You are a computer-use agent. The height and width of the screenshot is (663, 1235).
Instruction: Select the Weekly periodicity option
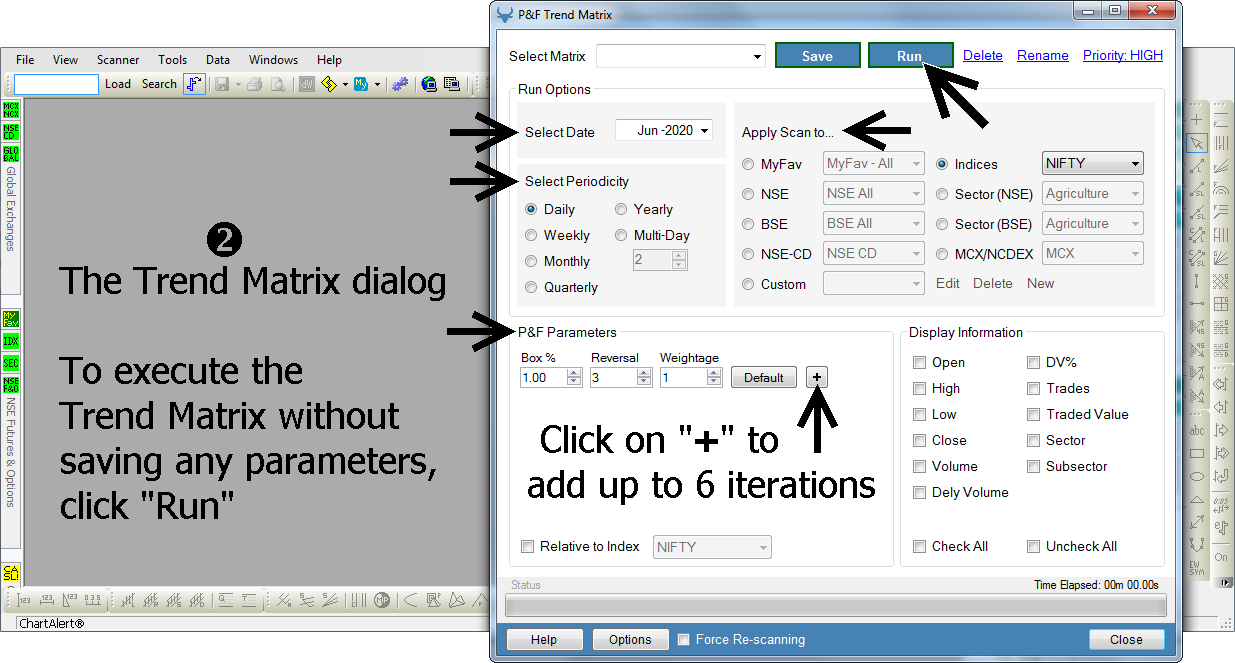point(532,235)
